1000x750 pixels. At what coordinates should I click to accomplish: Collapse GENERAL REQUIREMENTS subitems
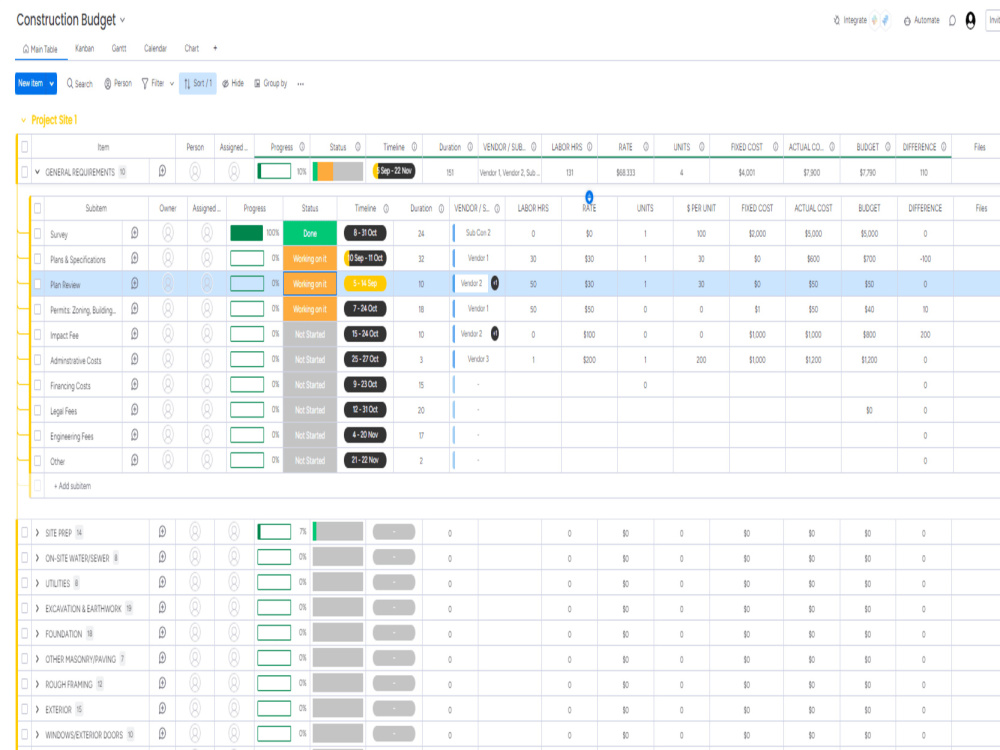point(37,172)
